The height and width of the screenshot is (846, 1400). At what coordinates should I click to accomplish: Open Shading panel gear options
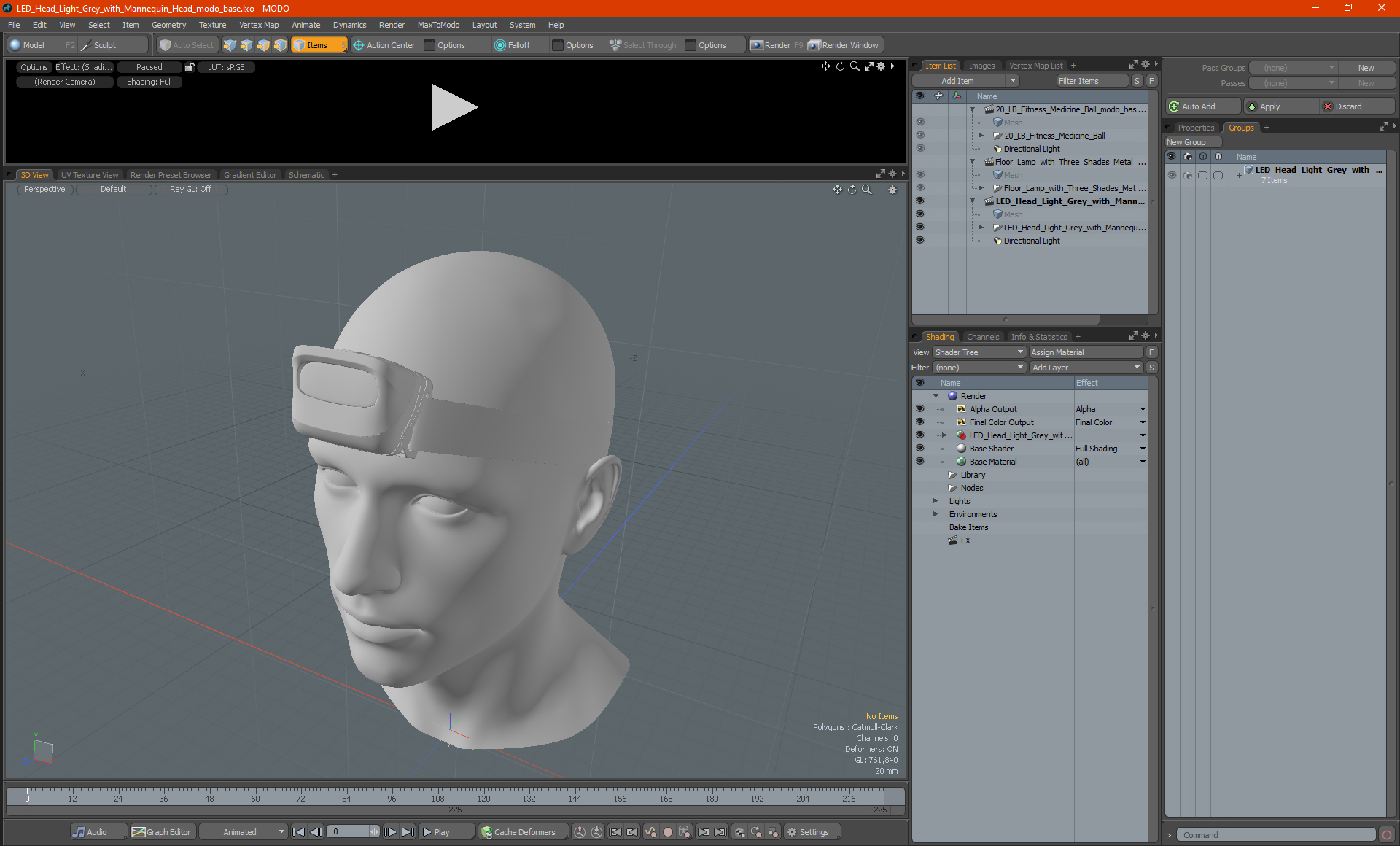click(x=1146, y=336)
